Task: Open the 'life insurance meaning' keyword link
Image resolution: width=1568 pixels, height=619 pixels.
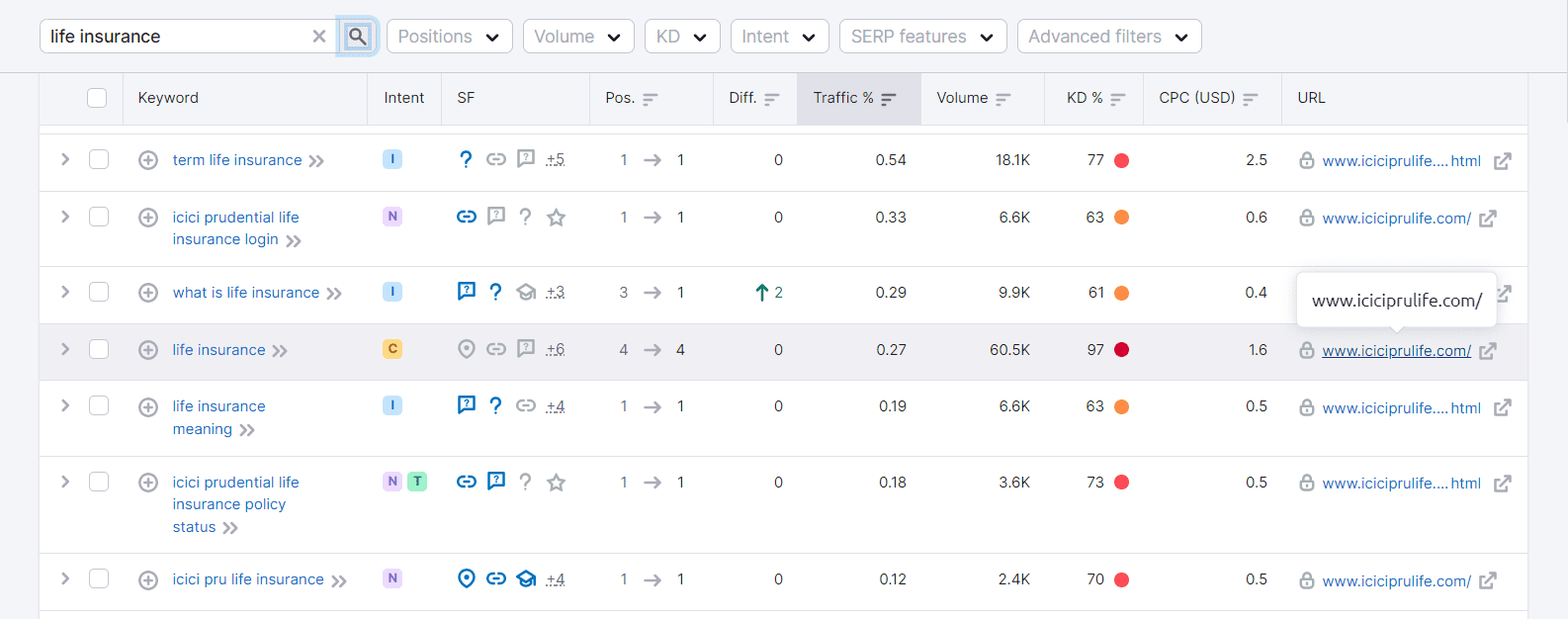Action: (218, 417)
